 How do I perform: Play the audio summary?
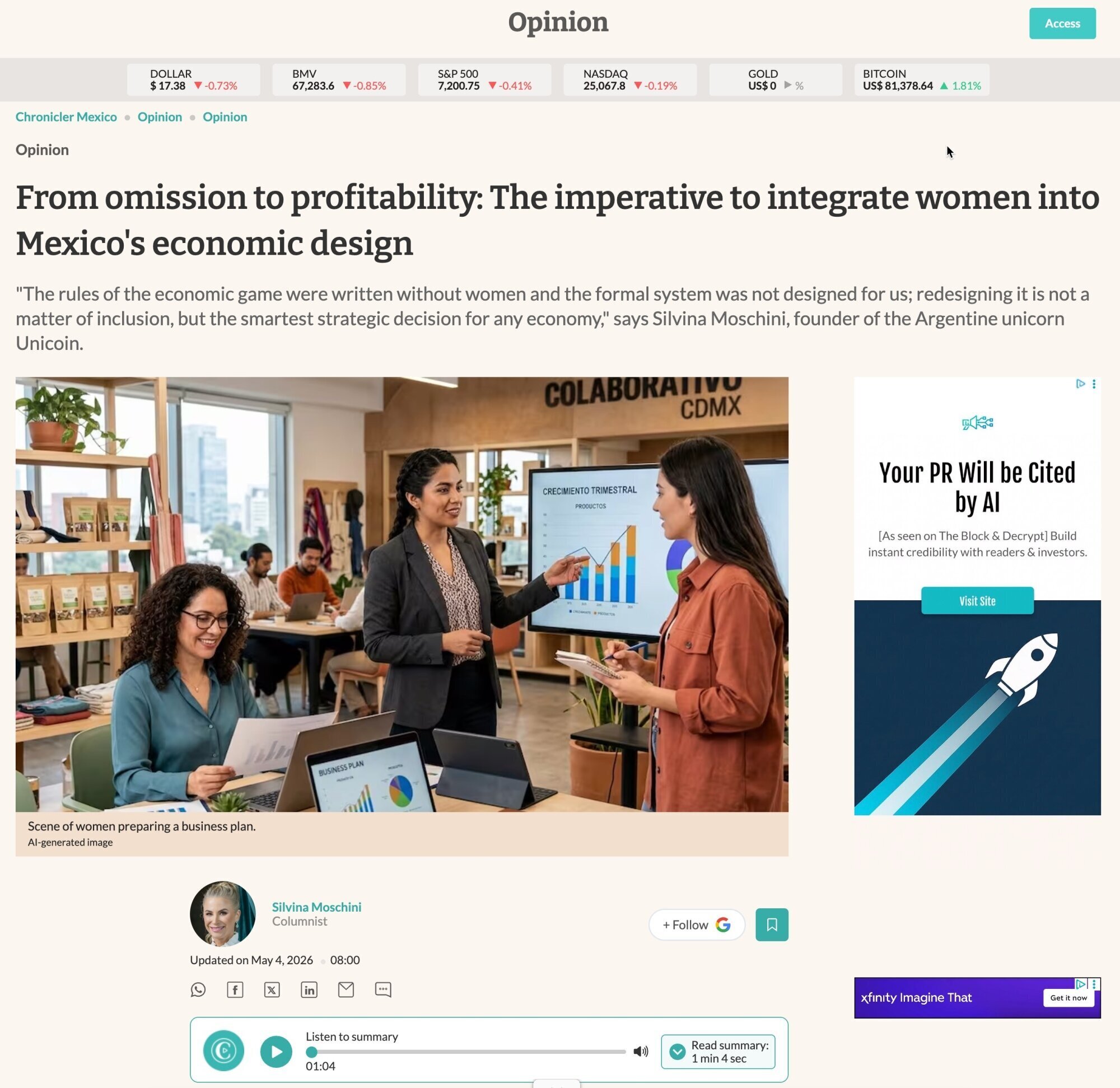(x=276, y=1052)
